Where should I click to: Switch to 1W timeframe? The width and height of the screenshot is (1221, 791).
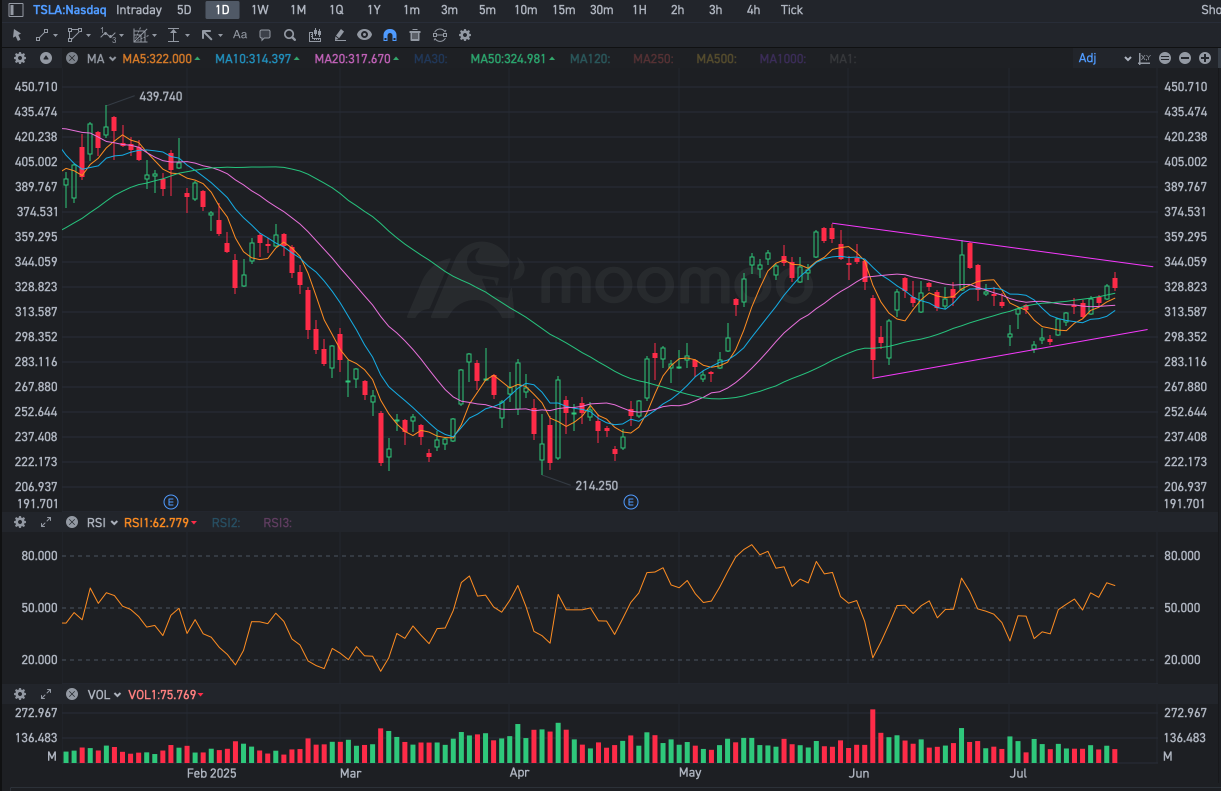(260, 10)
